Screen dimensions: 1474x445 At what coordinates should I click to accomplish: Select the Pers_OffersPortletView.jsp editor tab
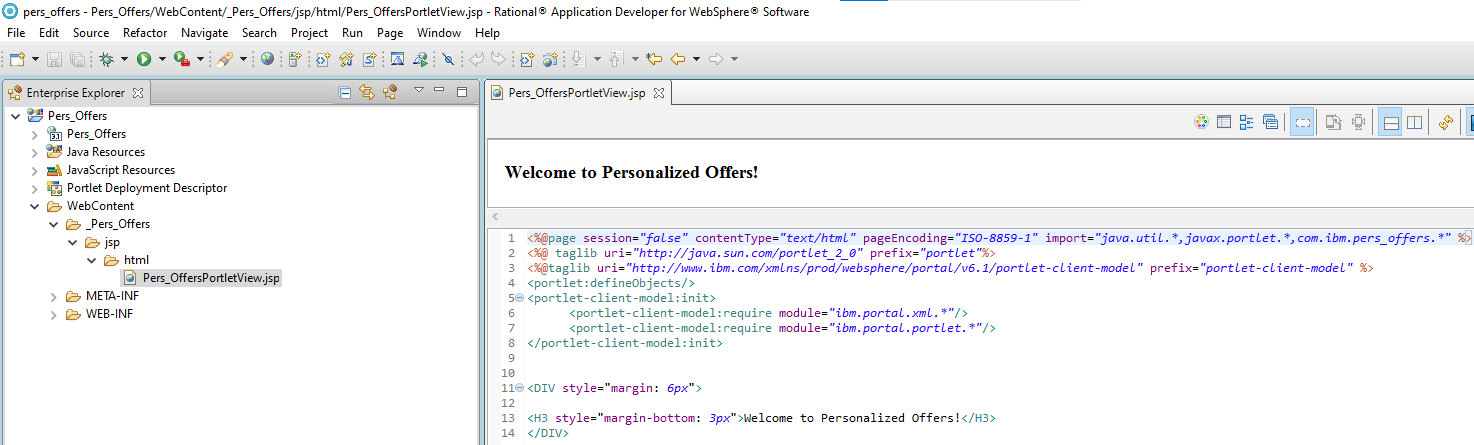576,93
